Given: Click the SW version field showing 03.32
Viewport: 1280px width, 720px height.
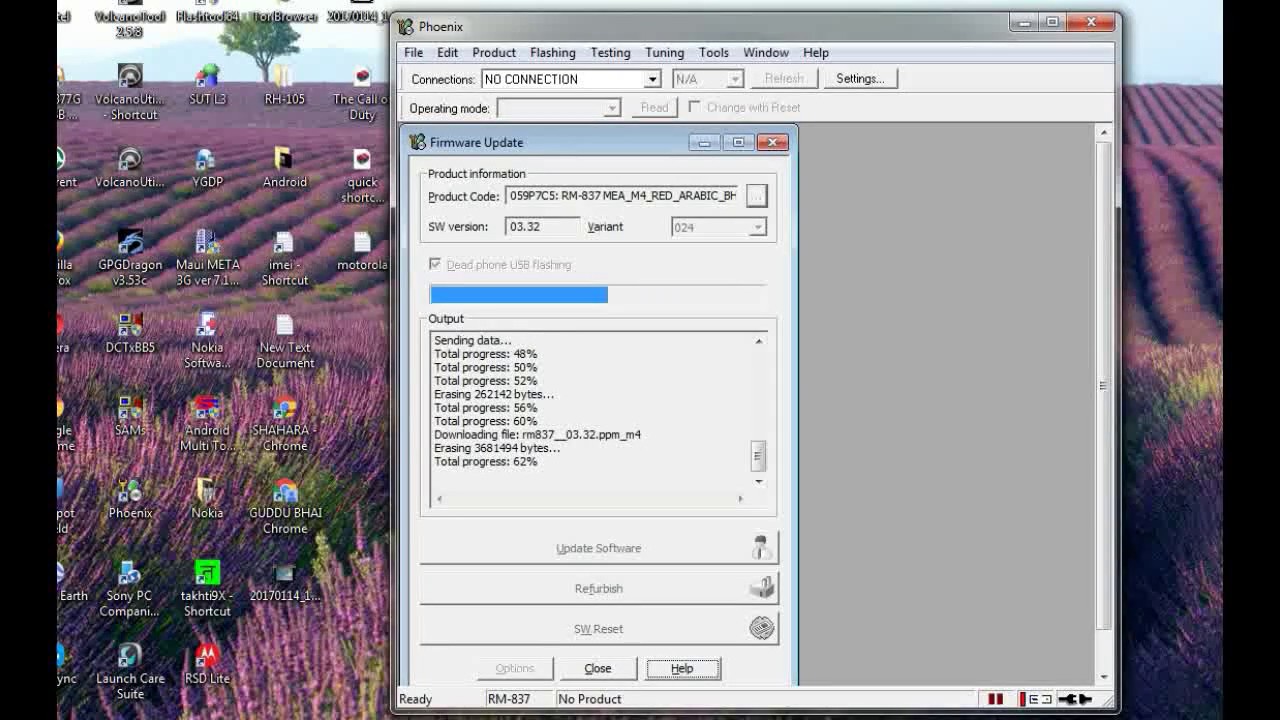Looking at the screenshot, I should 542,227.
